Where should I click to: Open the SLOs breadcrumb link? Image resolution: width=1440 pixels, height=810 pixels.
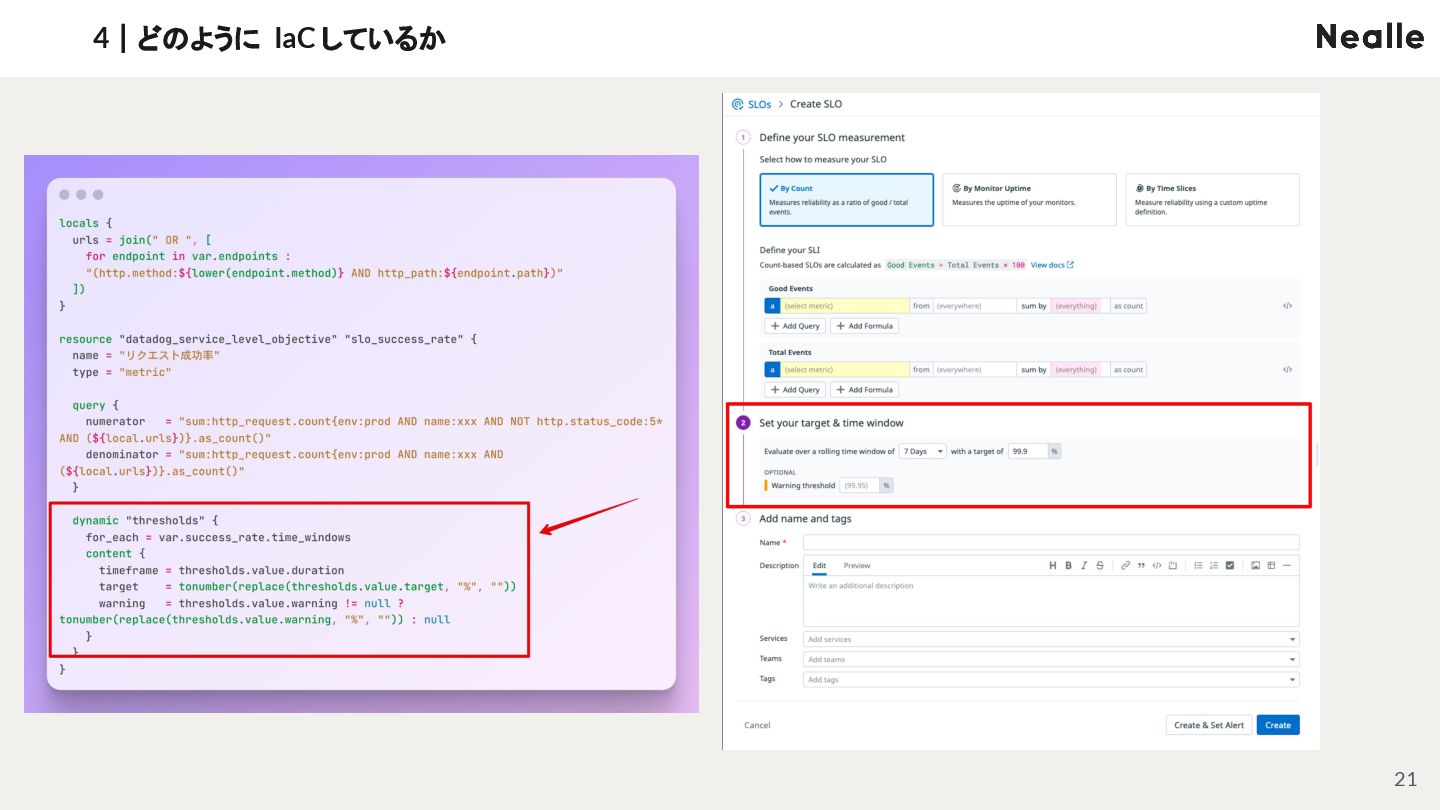coord(759,104)
